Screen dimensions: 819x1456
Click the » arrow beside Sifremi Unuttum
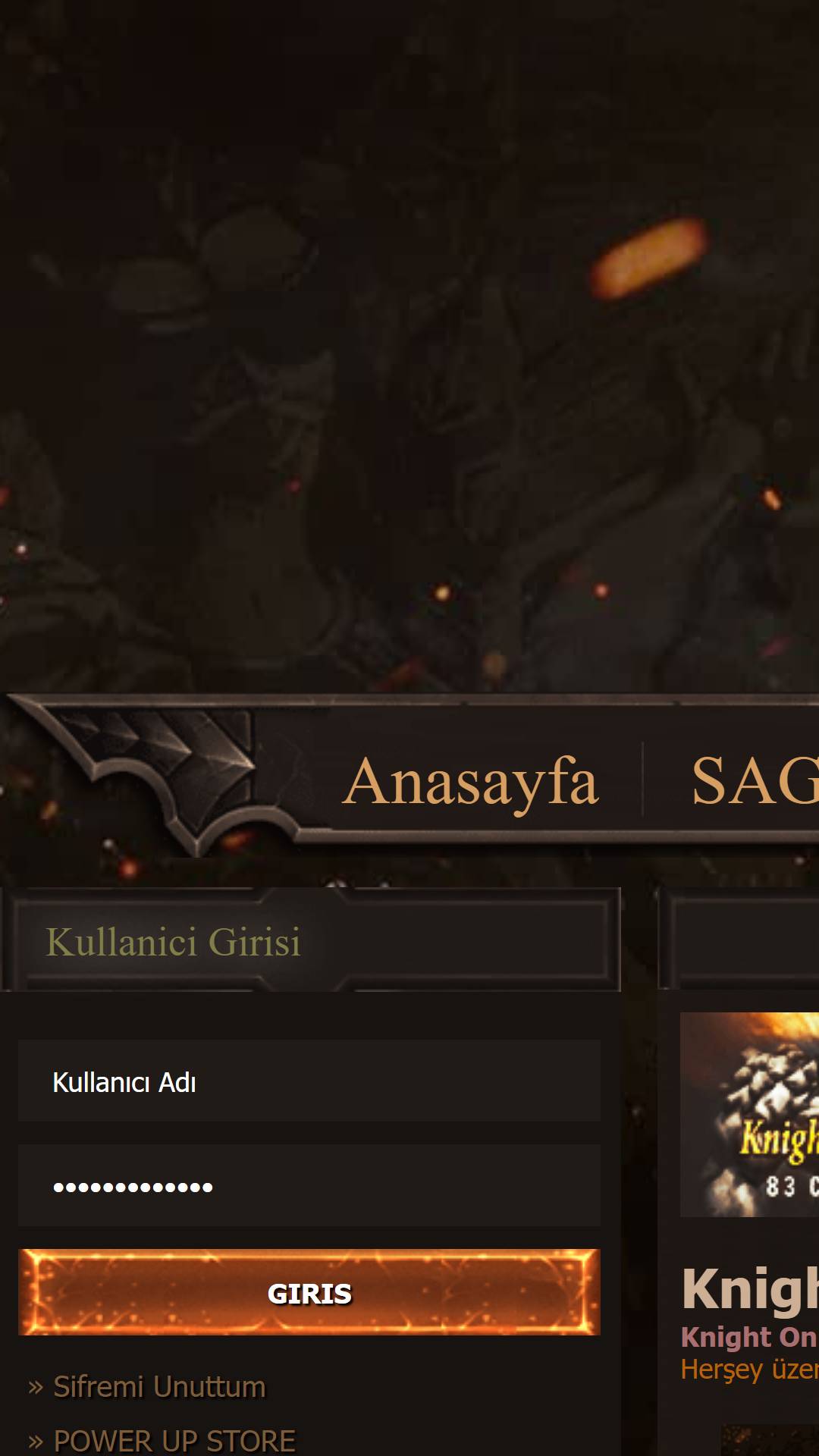point(36,1389)
